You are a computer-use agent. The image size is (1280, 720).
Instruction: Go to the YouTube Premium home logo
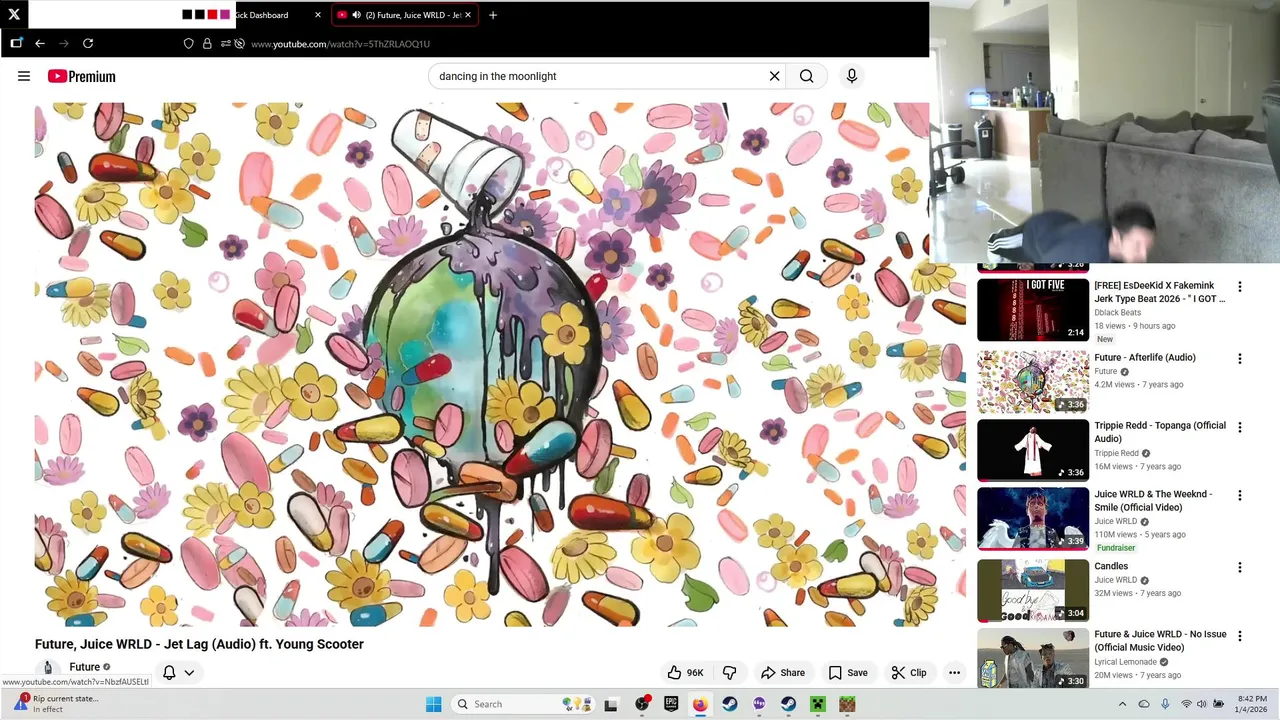(81, 76)
